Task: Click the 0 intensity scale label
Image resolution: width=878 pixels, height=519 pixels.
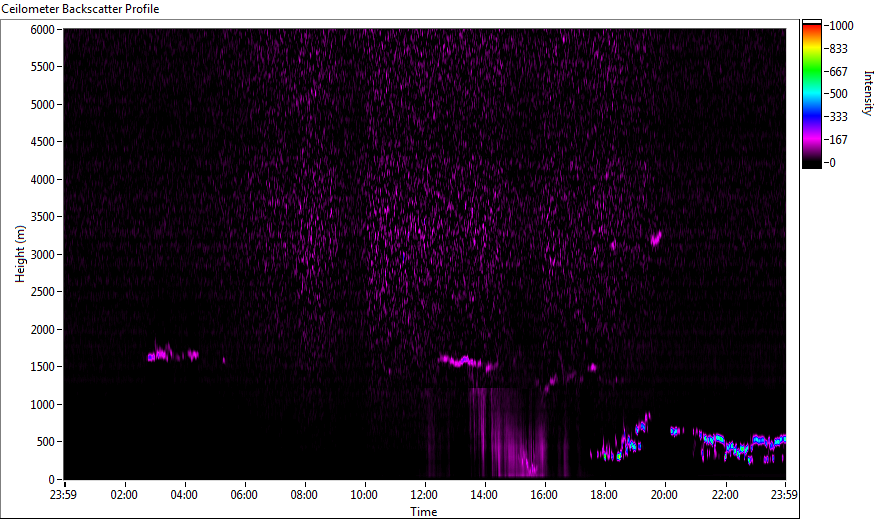Action: [x=832, y=162]
